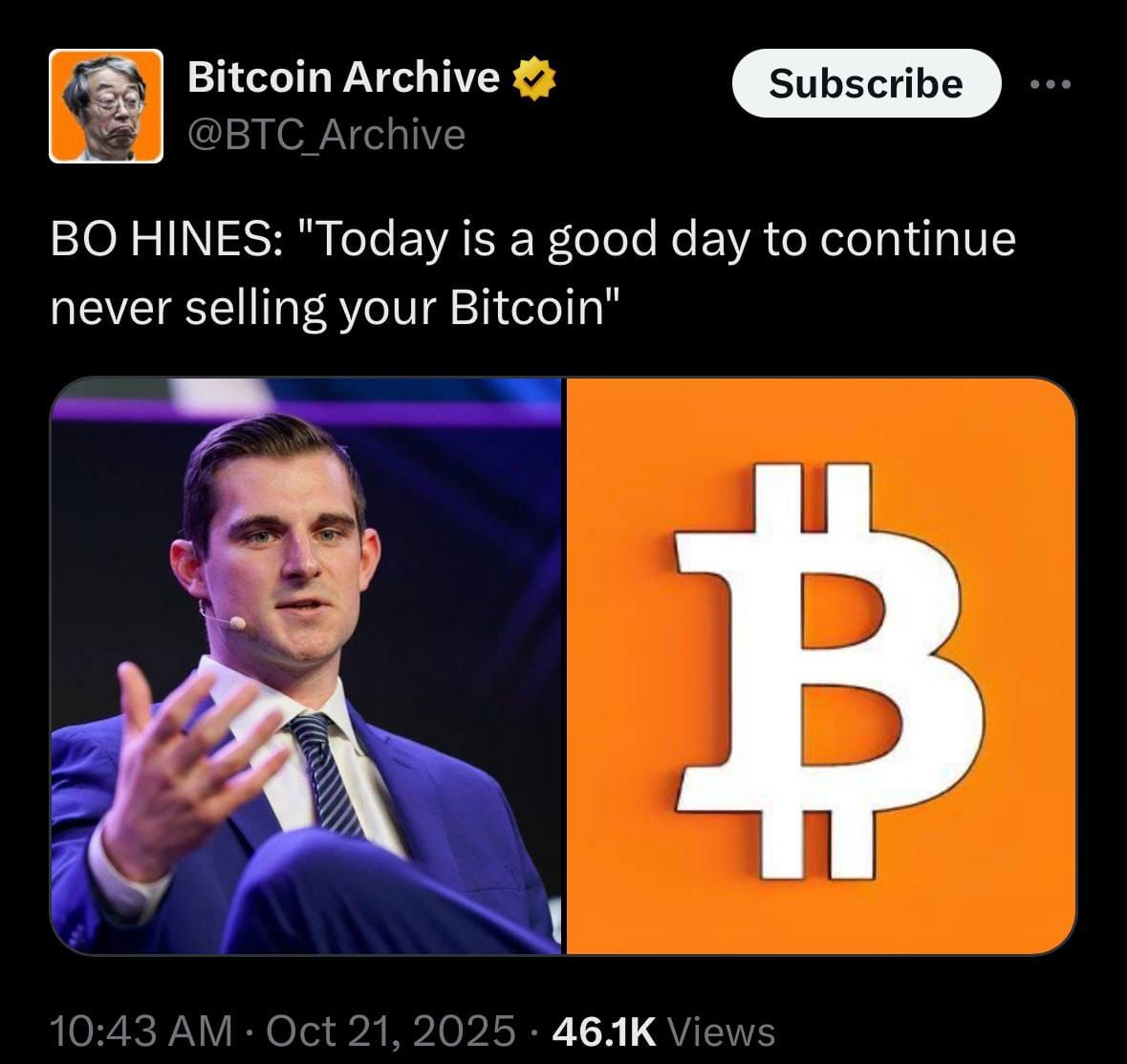Click the 'never selling your Bitcoin' line

(336, 308)
